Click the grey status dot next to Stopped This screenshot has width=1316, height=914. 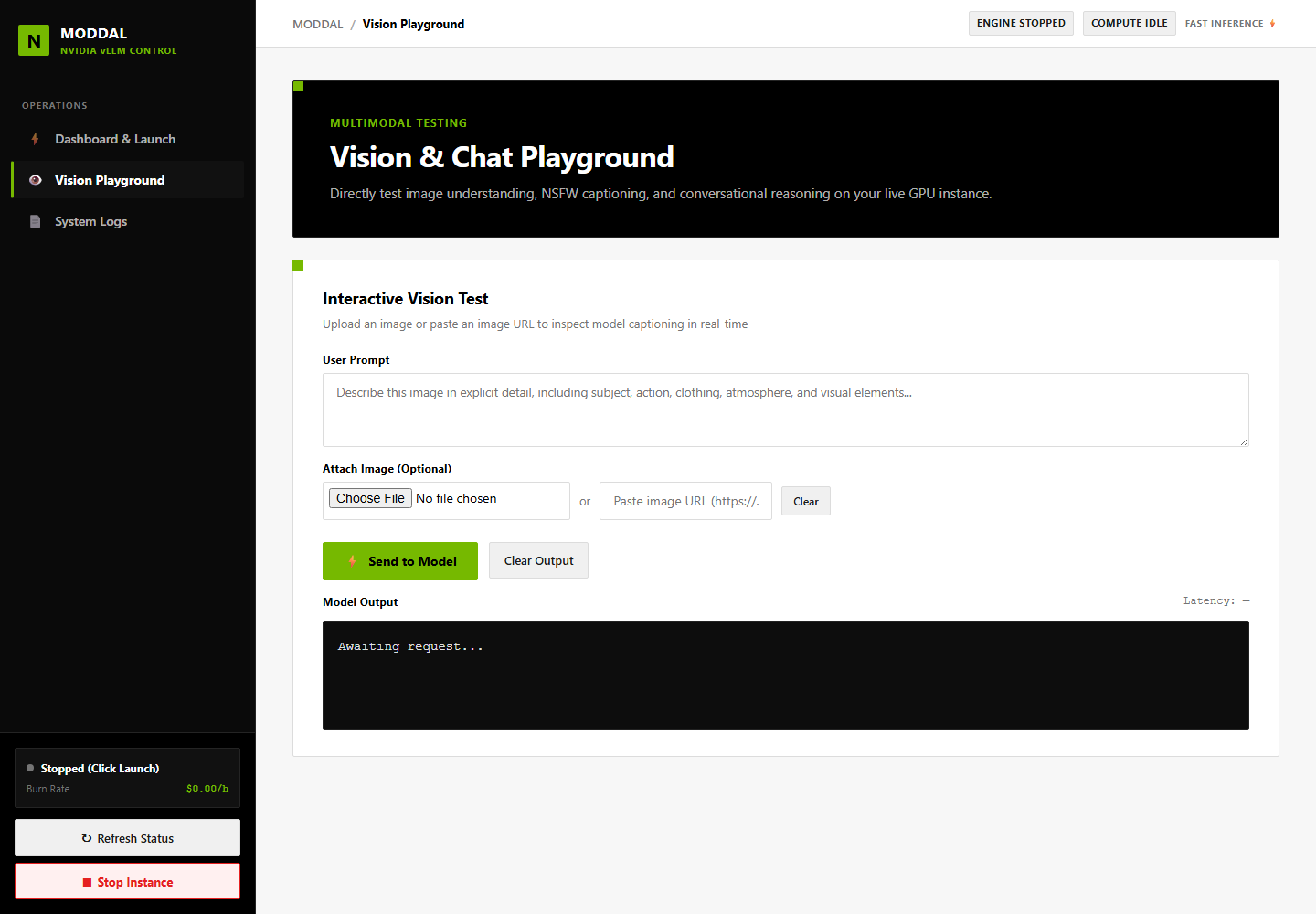click(x=30, y=768)
